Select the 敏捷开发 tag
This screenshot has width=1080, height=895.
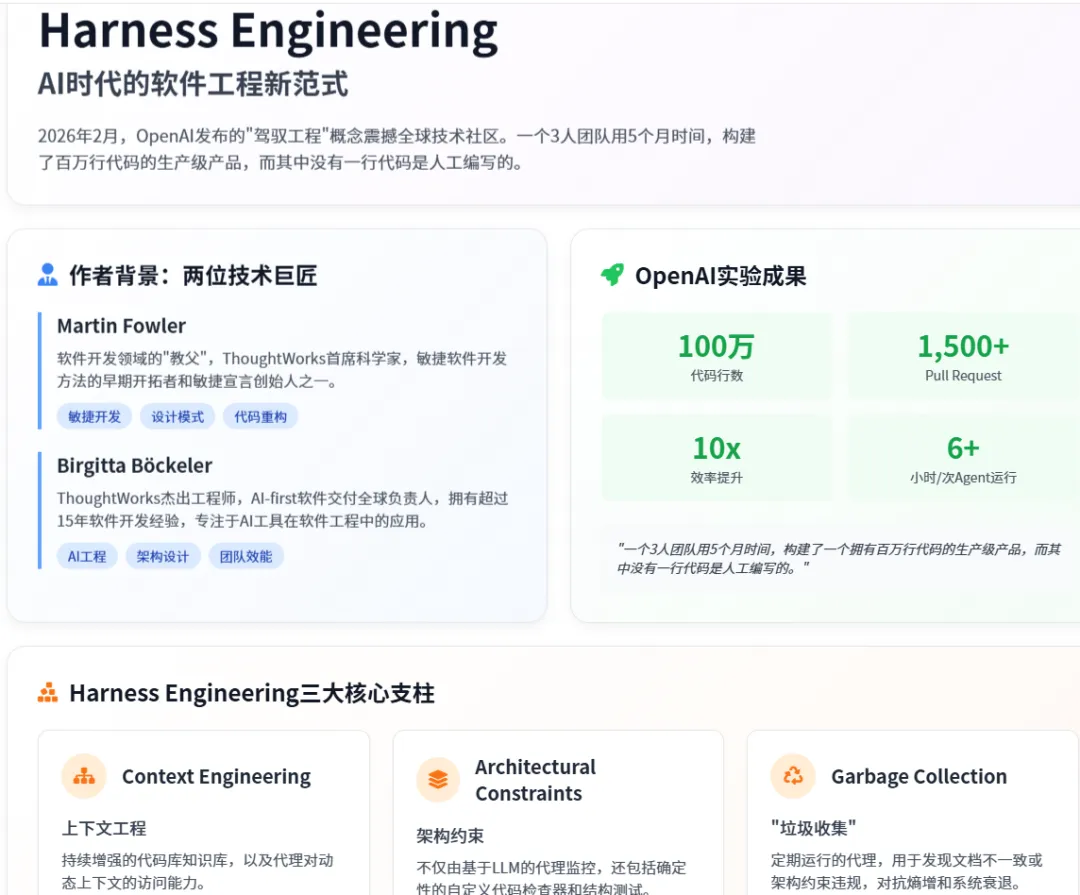pos(94,417)
